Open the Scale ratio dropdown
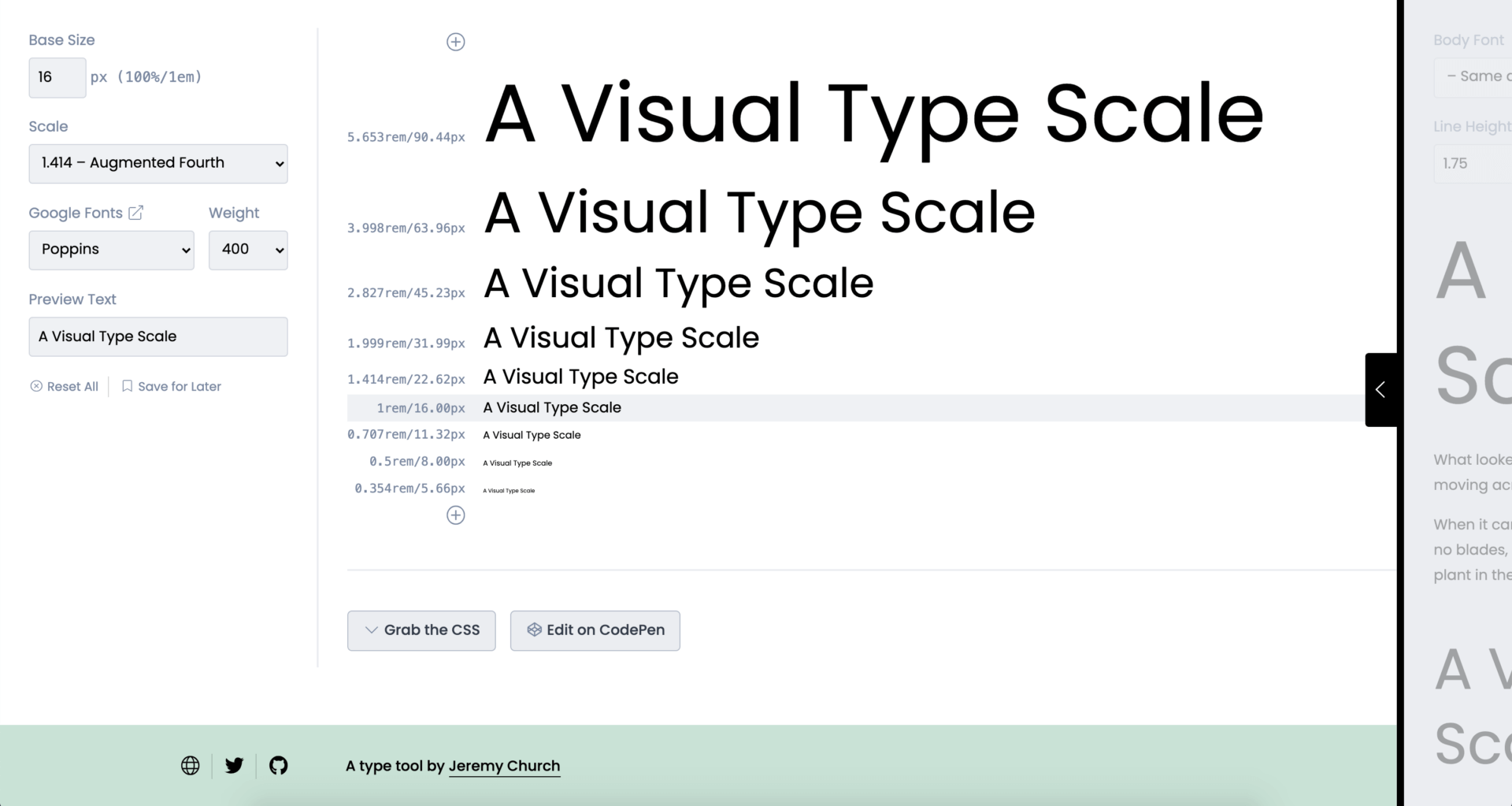Image resolution: width=1512 pixels, height=806 pixels. [157, 163]
